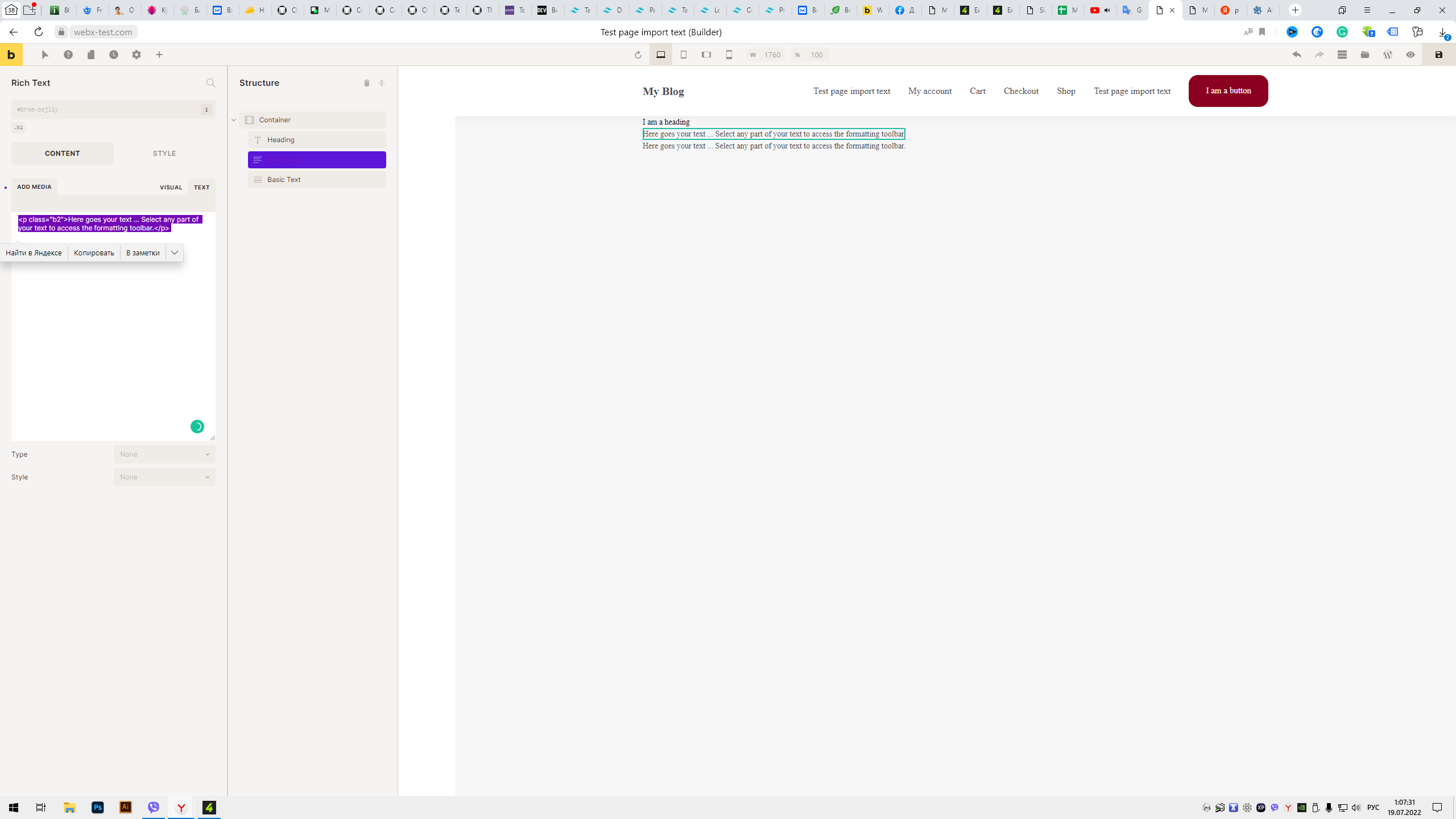1456x819 pixels.
Task: Open the Type dropdown
Action: pyautogui.click(x=164, y=454)
